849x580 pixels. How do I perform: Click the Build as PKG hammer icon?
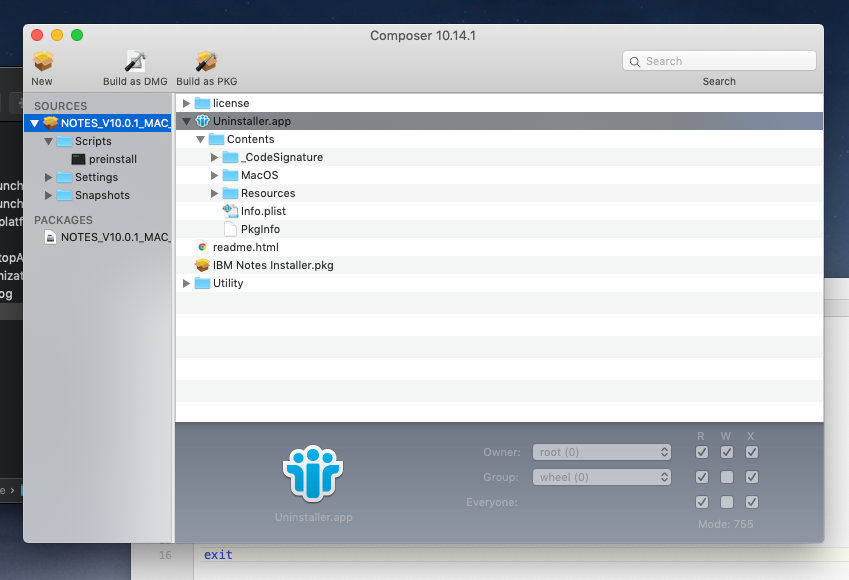click(x=206, y=61)
